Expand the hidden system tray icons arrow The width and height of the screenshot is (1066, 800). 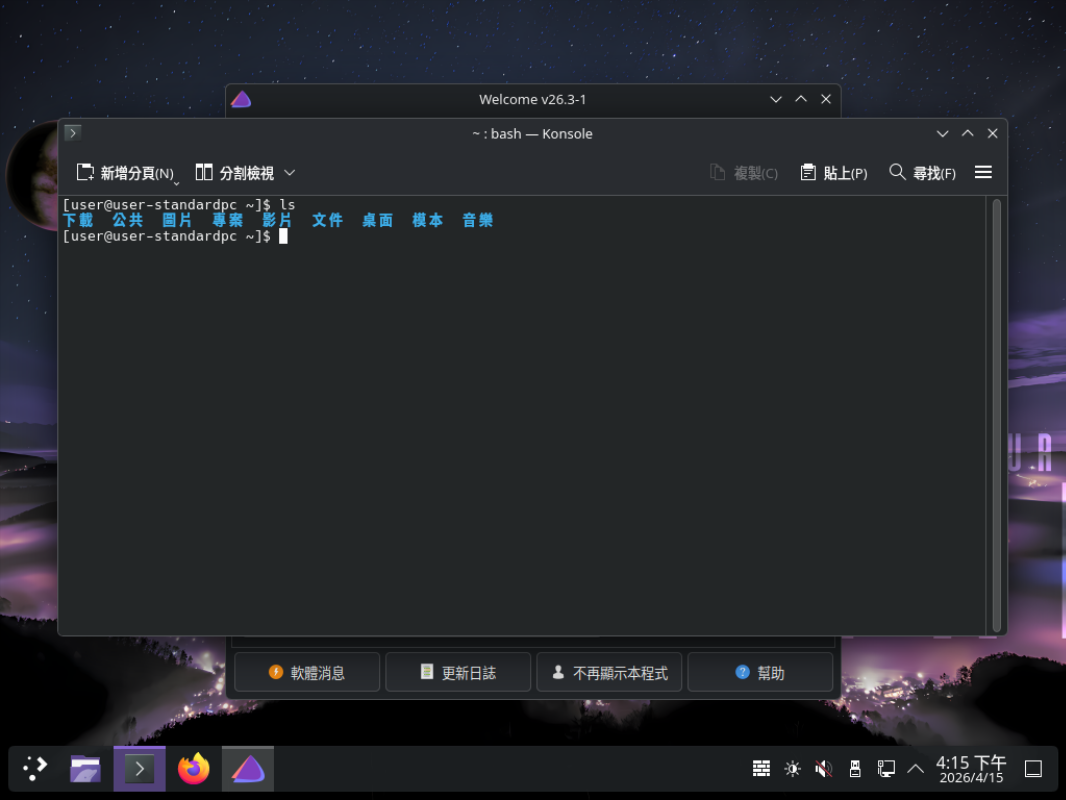(915, 769)
